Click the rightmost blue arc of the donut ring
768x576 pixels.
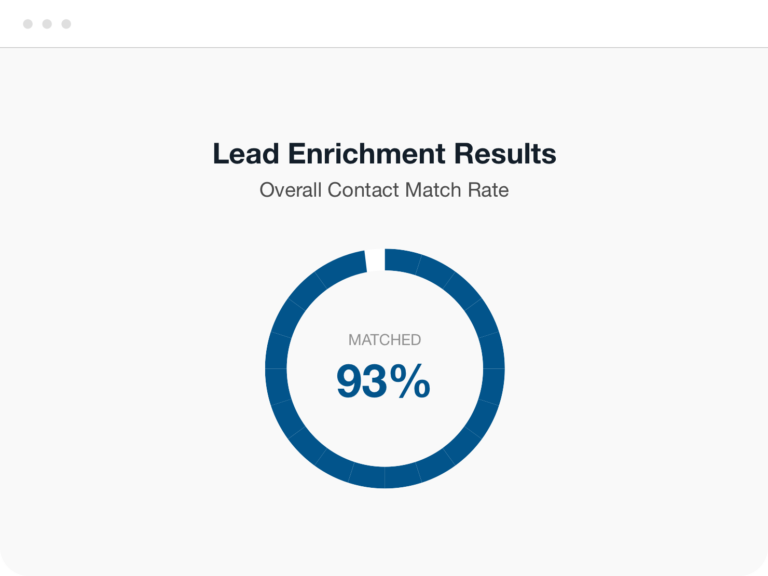(493, 368)
